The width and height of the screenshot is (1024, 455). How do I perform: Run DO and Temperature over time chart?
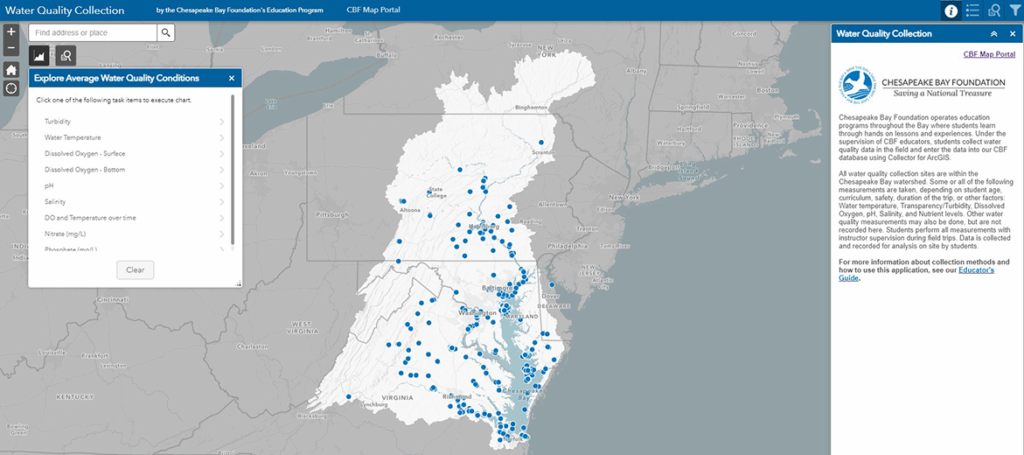pos(134,218)
